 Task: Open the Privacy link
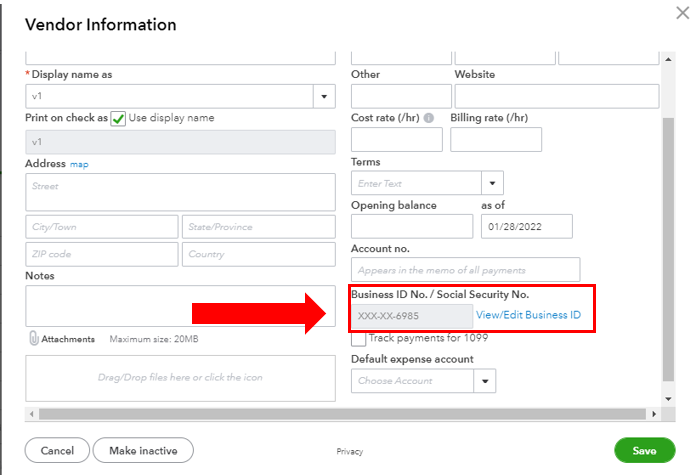coord(350,452)
